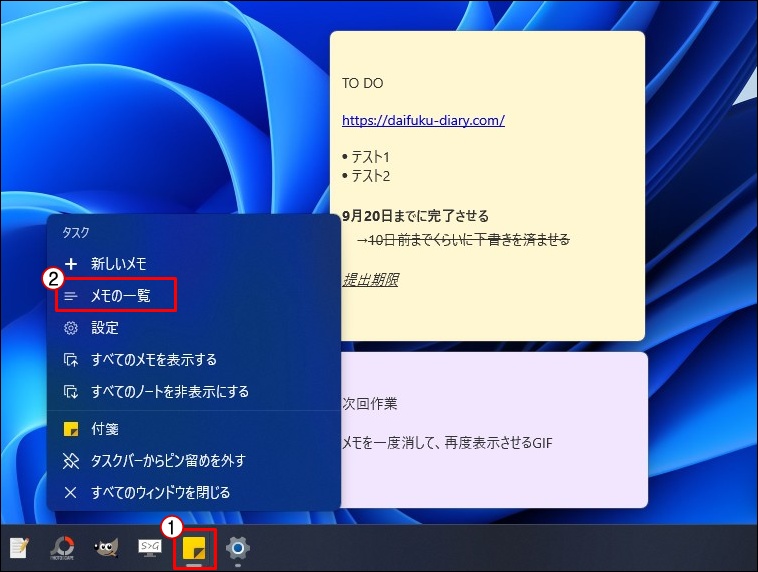Open 設定 in the jump list
Screen dimensions: 758x572
point(105,328)
